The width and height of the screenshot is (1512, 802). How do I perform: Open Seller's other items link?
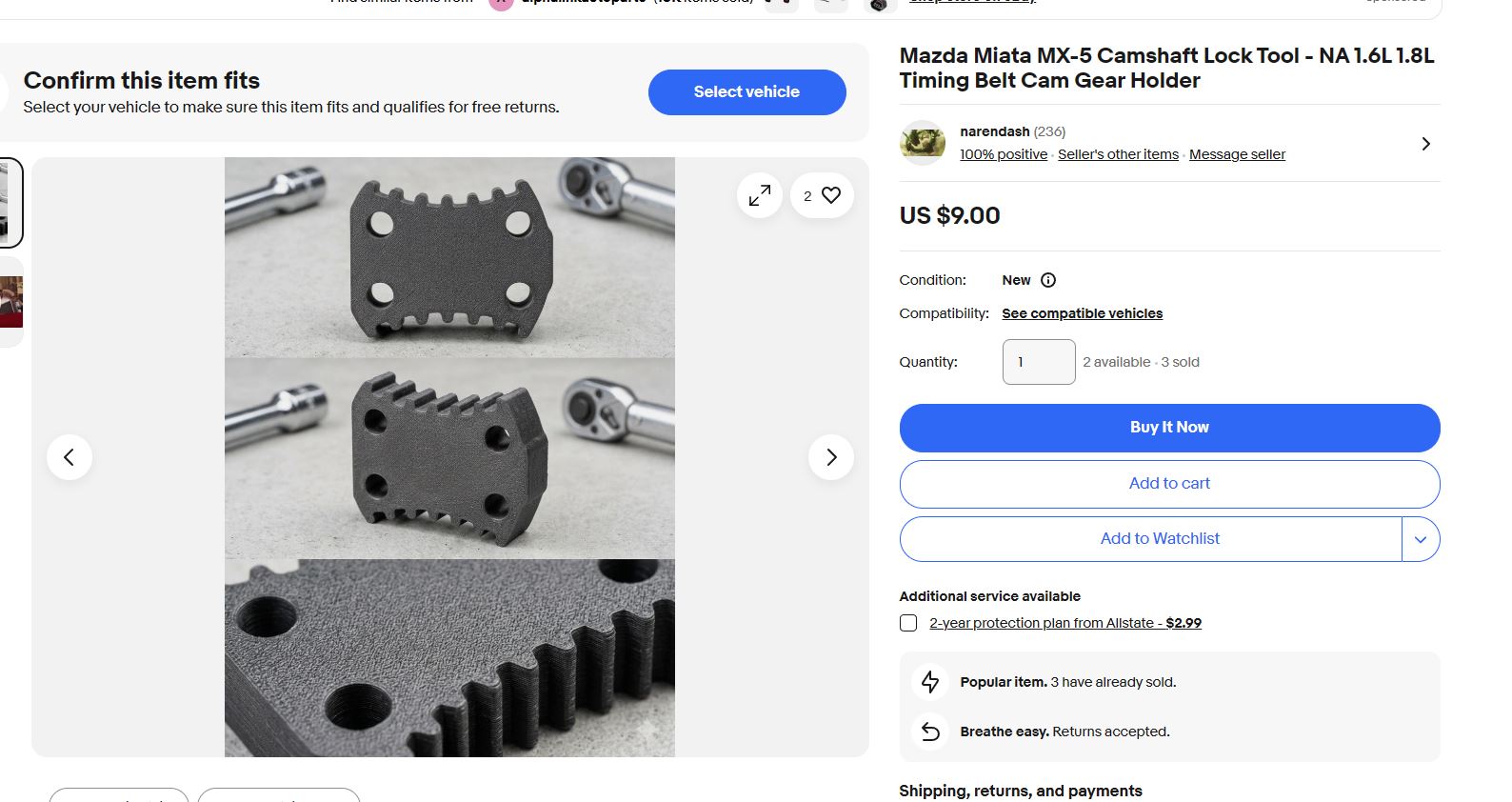pos(1118,154)
